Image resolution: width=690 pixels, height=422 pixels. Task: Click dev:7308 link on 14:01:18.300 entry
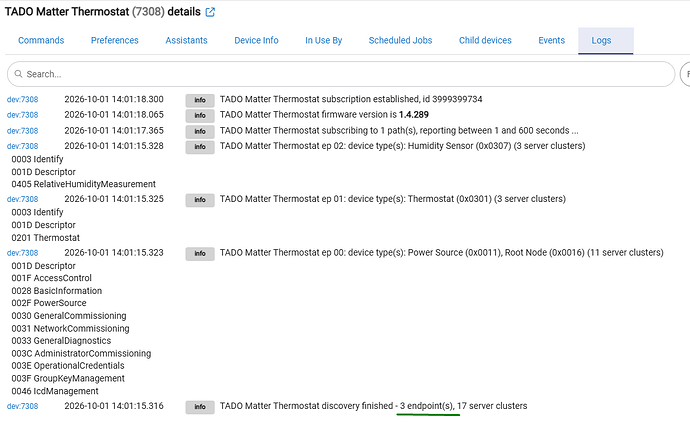(22, 99)
